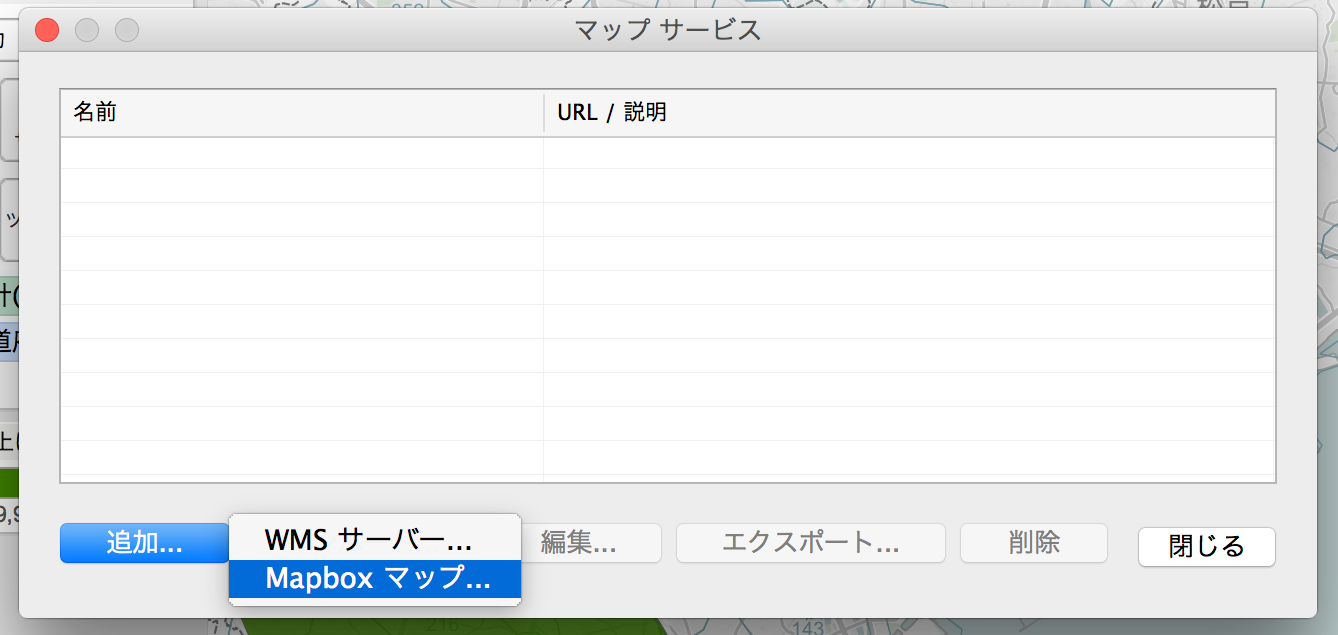Close the dialog with 閉じる
The height and width of the screenshot is (635, 1338).
tap(1206, 547)
